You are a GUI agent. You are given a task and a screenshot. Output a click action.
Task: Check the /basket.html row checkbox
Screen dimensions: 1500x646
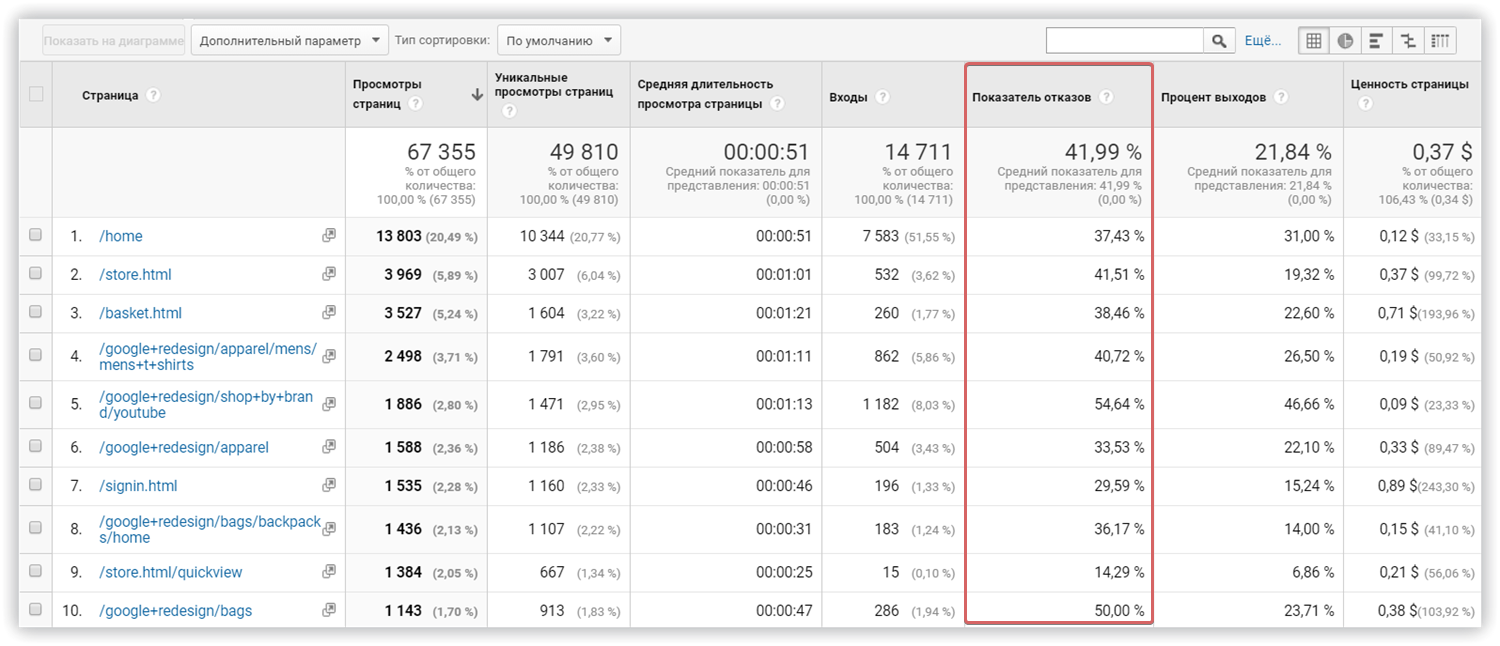35,312
